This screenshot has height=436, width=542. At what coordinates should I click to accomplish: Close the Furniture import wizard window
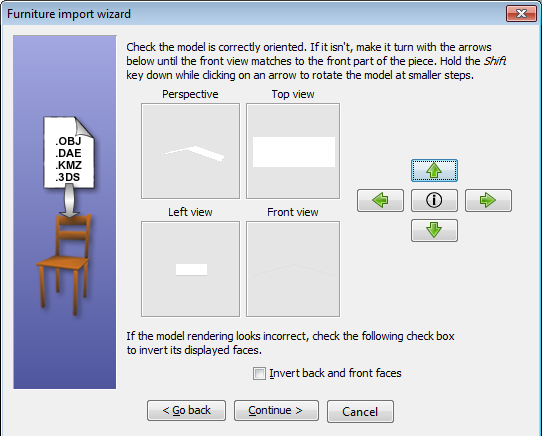(x=521, y=14)
